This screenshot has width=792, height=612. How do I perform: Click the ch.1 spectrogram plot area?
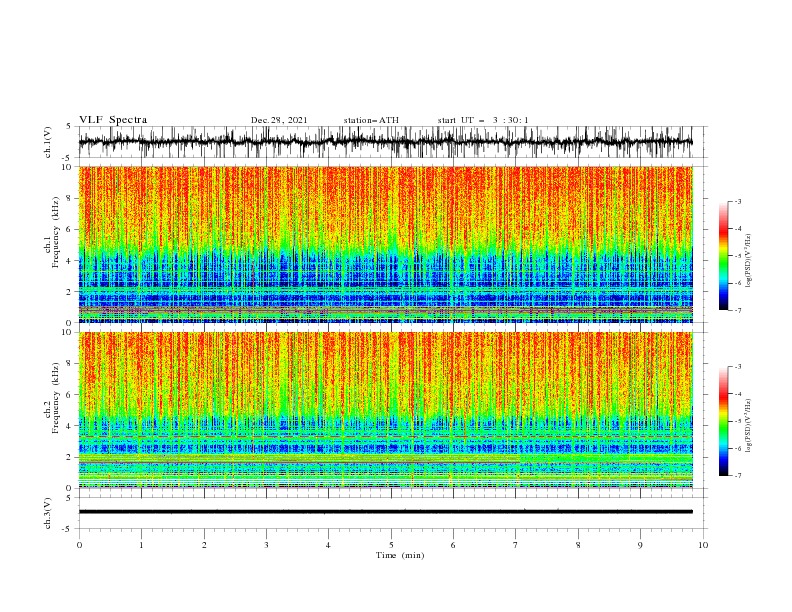tap(386, 244)
